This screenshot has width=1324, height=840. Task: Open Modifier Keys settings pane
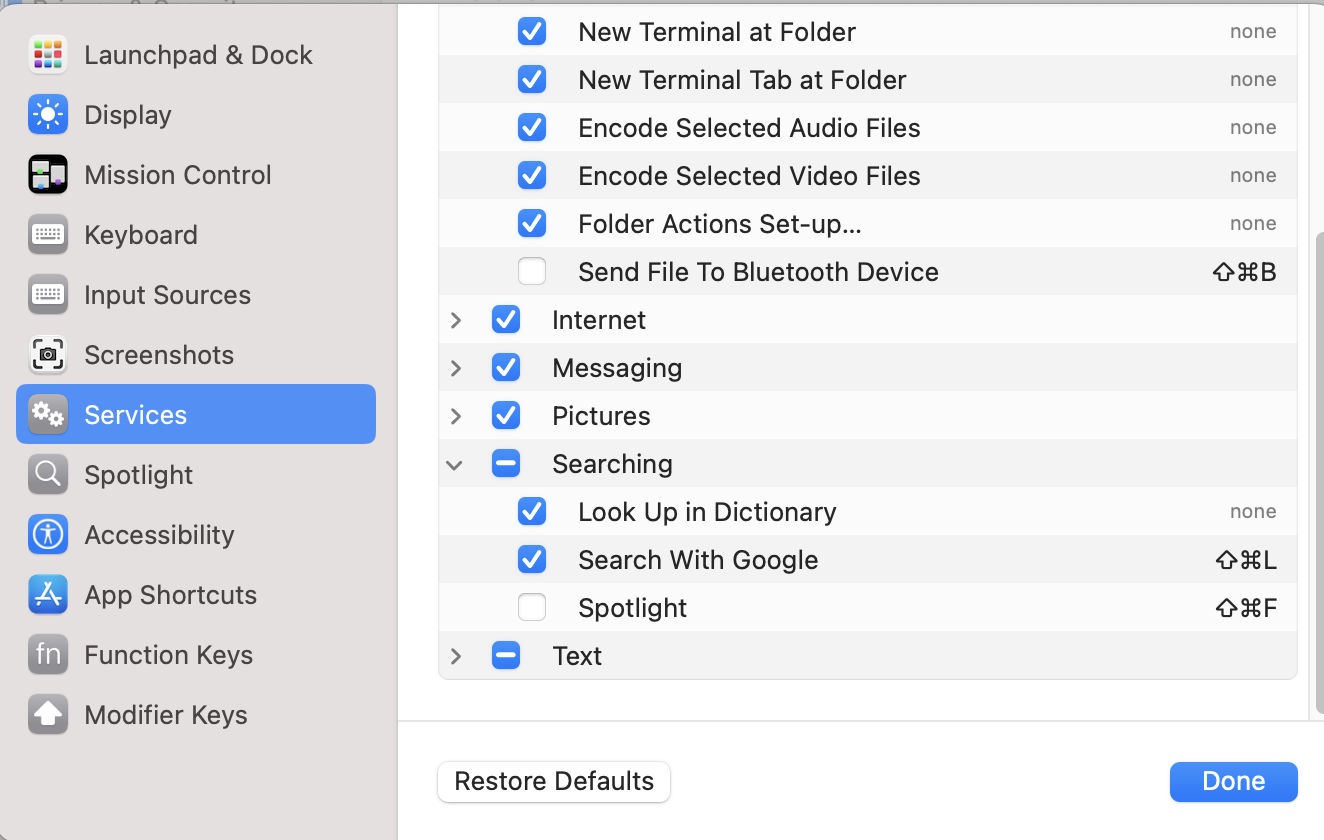(165, 715)
